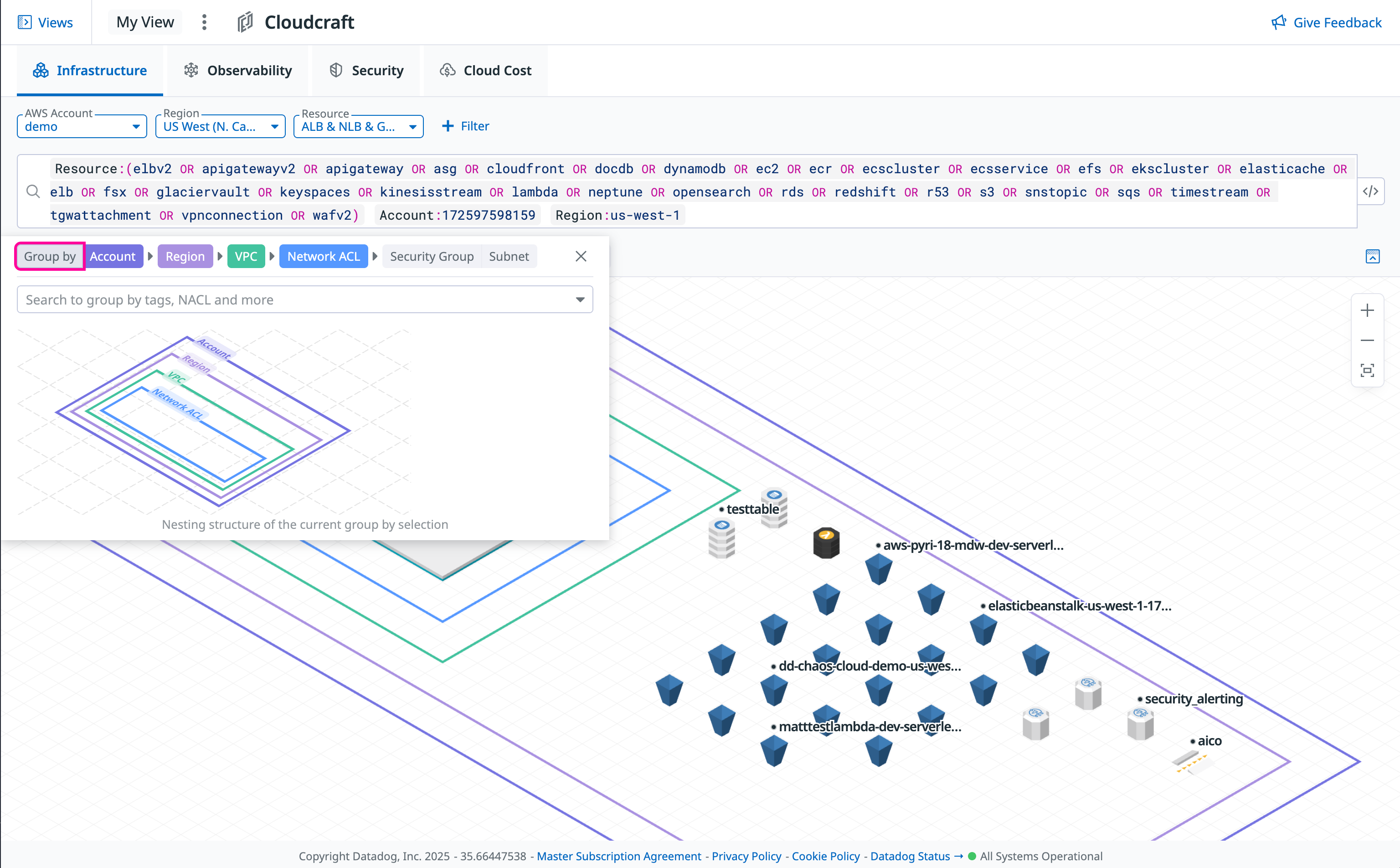Screen dimensions: 1400x868
Task: Open Give Feedback link
Action: point(1326,22)
